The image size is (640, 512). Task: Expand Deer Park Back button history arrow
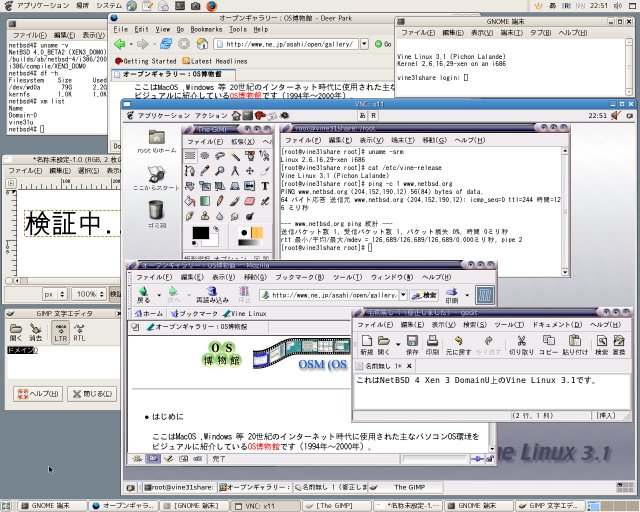(131, 44)
